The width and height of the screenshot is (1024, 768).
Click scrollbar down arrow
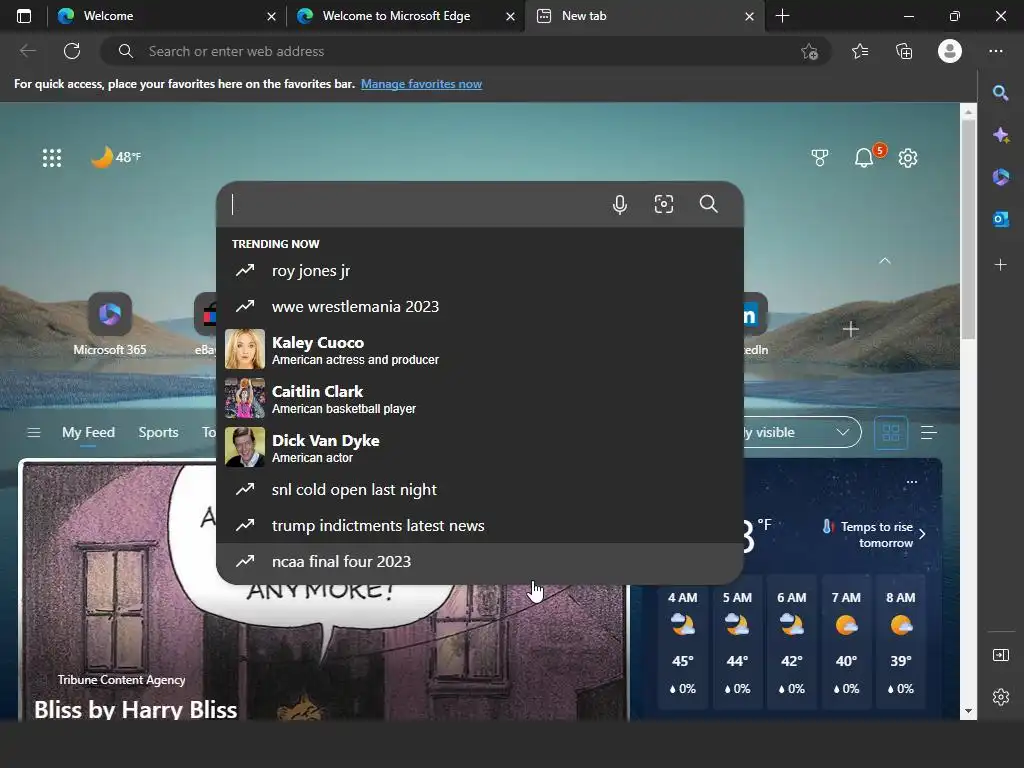968,711
